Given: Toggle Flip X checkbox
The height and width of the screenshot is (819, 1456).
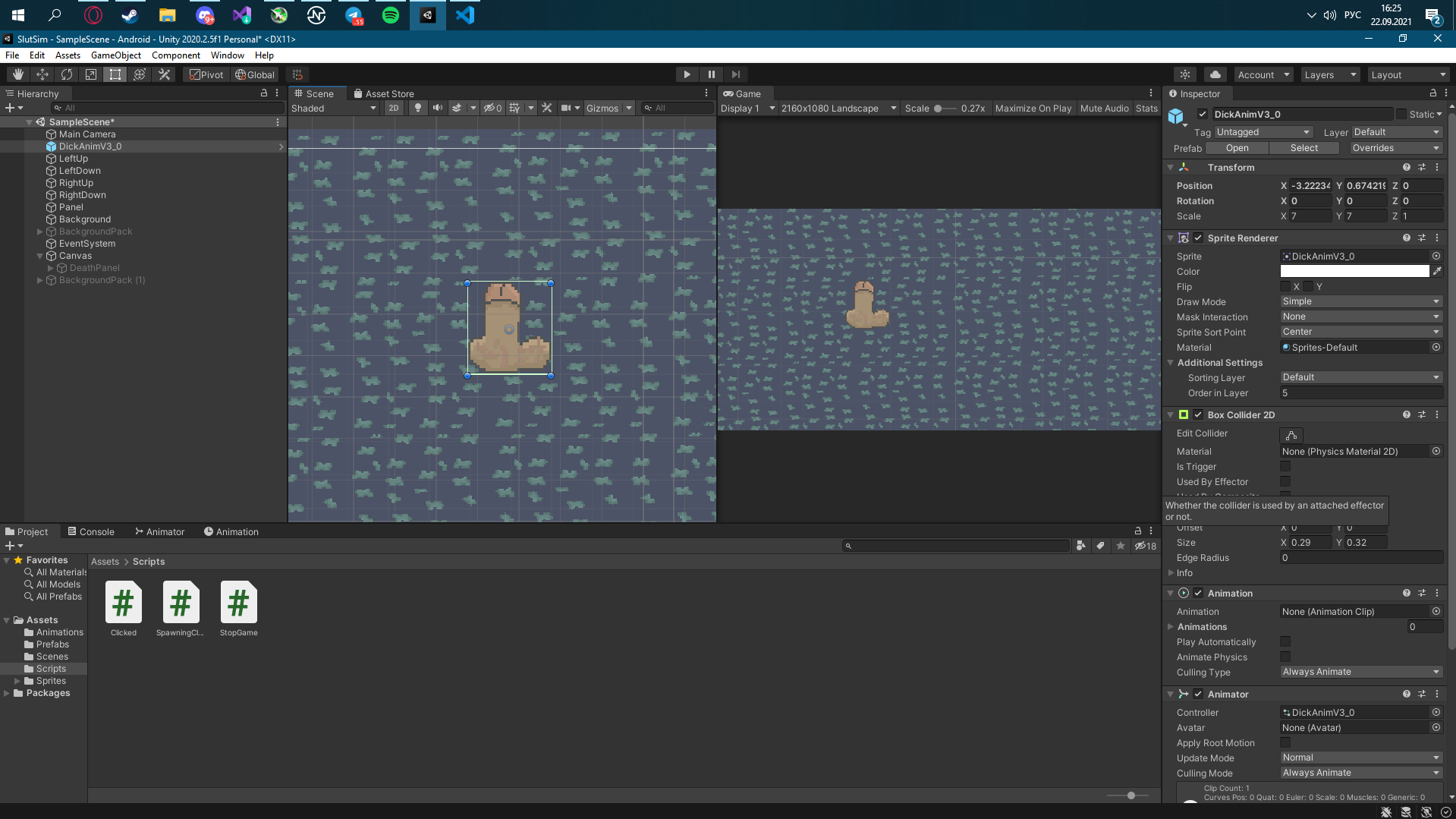Looking at the screenshot, I should pyautogui.click(x=1285, y=287).
